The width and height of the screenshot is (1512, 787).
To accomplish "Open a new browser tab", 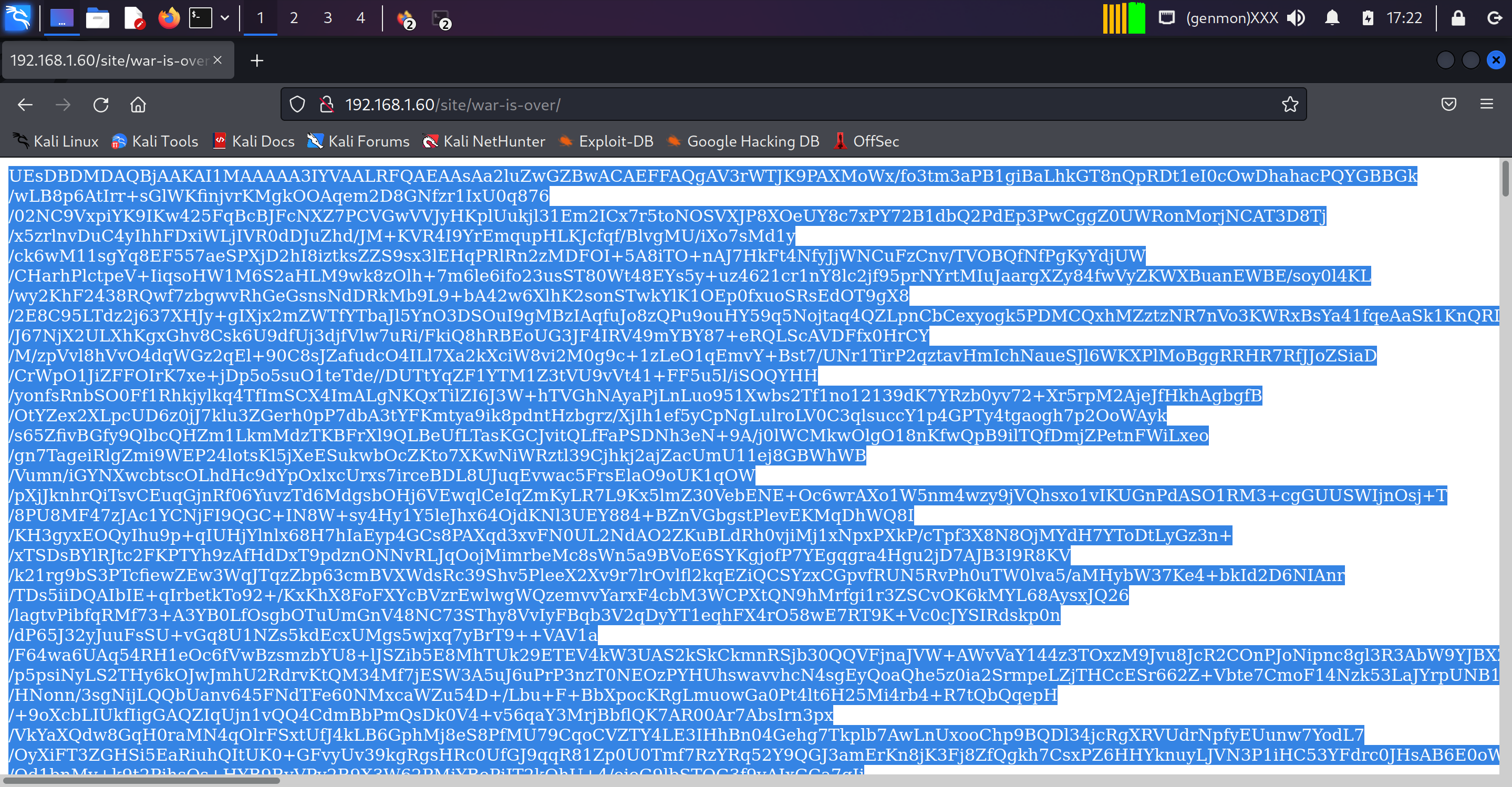I will tap(256, 60).
